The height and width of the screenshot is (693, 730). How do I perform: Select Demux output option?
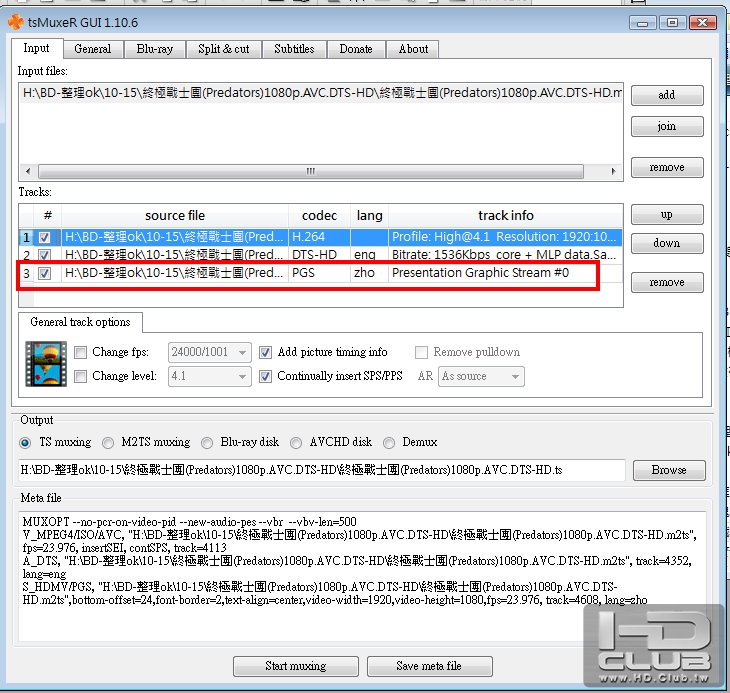click(x=389, y=443)
